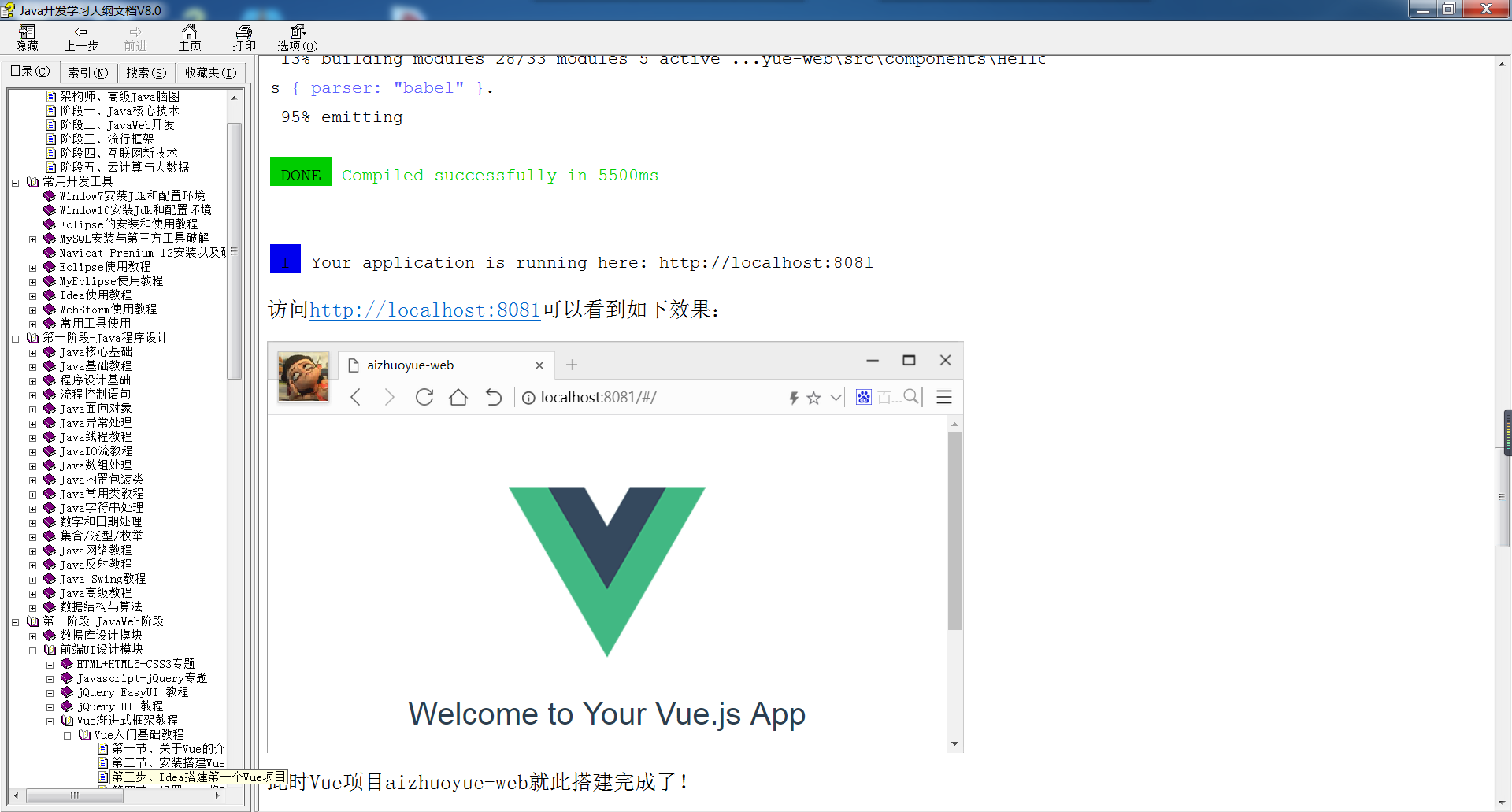The image size is (1512, 812).
Task: Select 阶段一、Java核心技术 topic
Action: [x=120, y=110]
